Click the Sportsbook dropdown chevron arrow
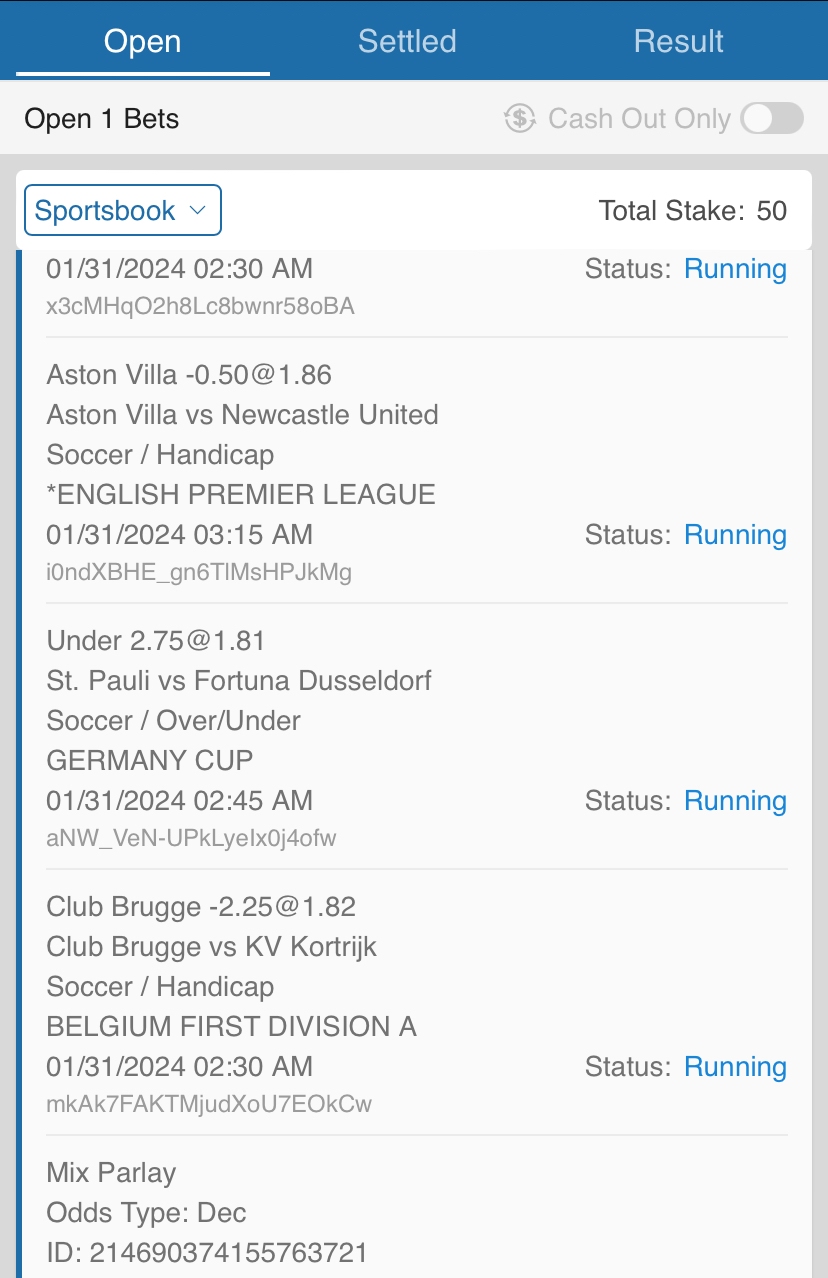 pos(197,211)
